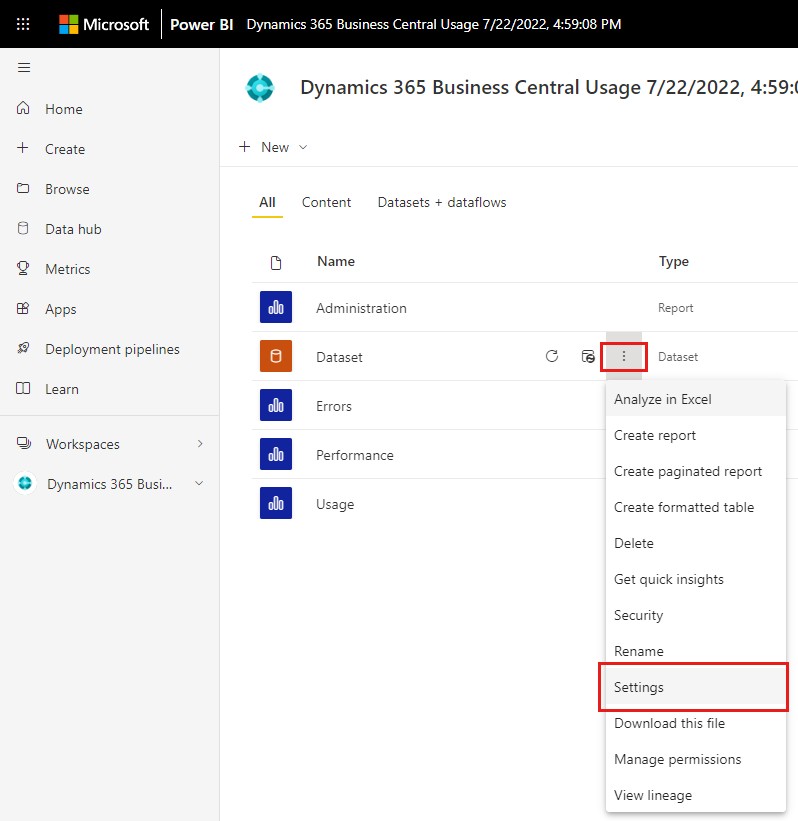The width and height of the screenshot is (798, 821).
Task: Select Create paginated report
Action: [696, 472]
